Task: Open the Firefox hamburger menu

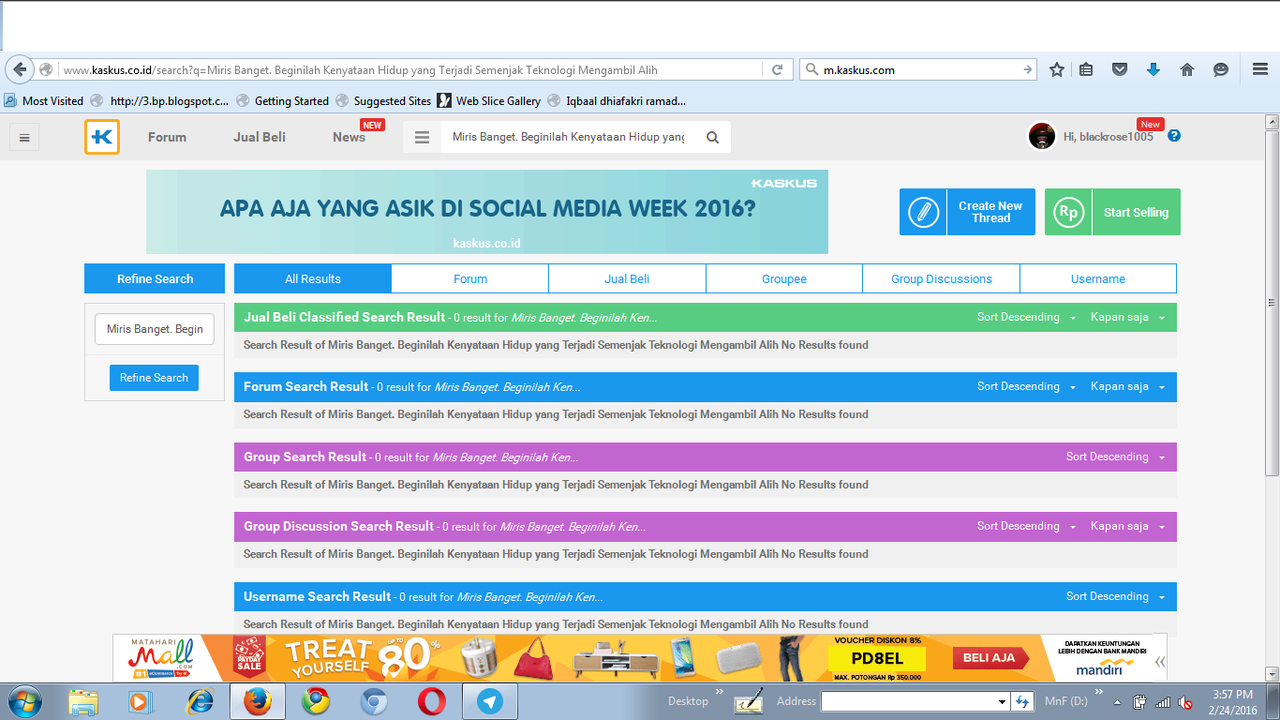Action: coord(1260,70)
